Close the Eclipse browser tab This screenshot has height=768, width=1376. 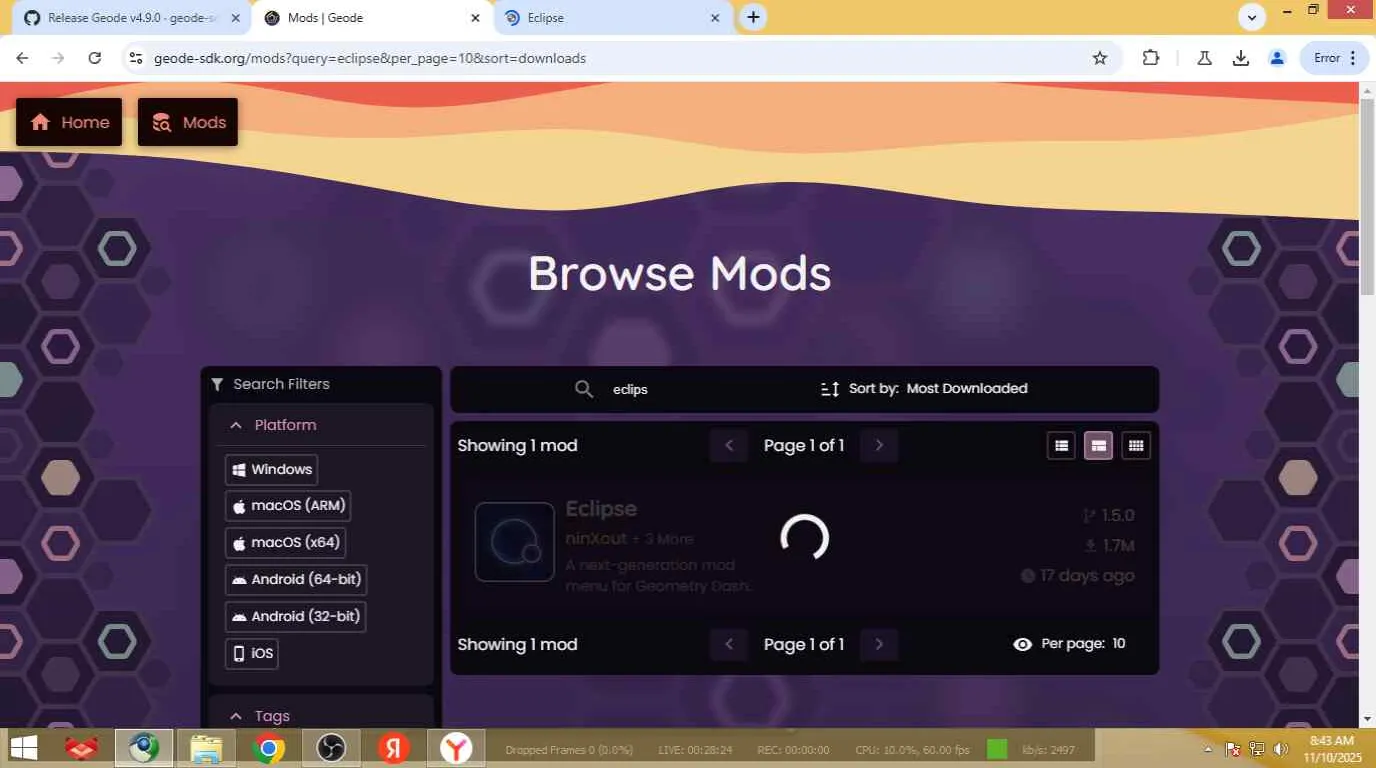pyautogui.click(x=715, y=18)
